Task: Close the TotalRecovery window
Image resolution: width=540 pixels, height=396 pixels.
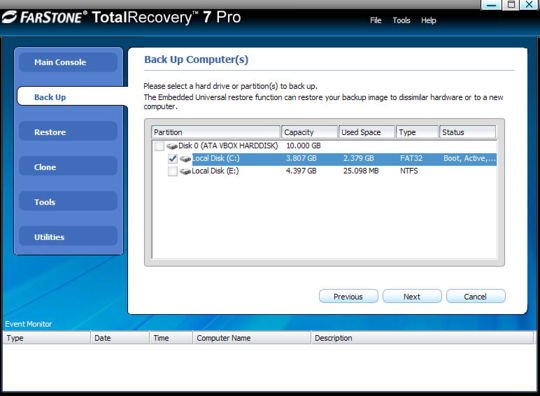Action: [530, 5]
